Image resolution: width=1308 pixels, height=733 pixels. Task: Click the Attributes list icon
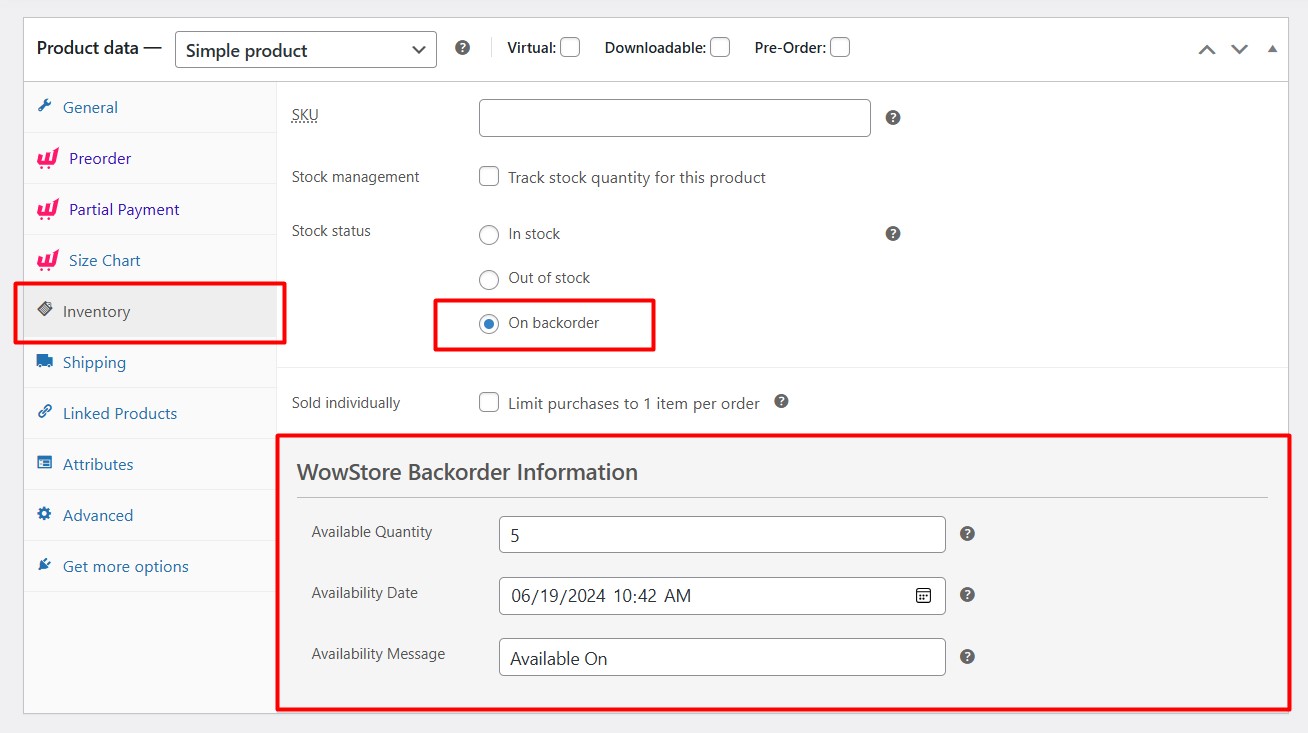tap(44, 464)
